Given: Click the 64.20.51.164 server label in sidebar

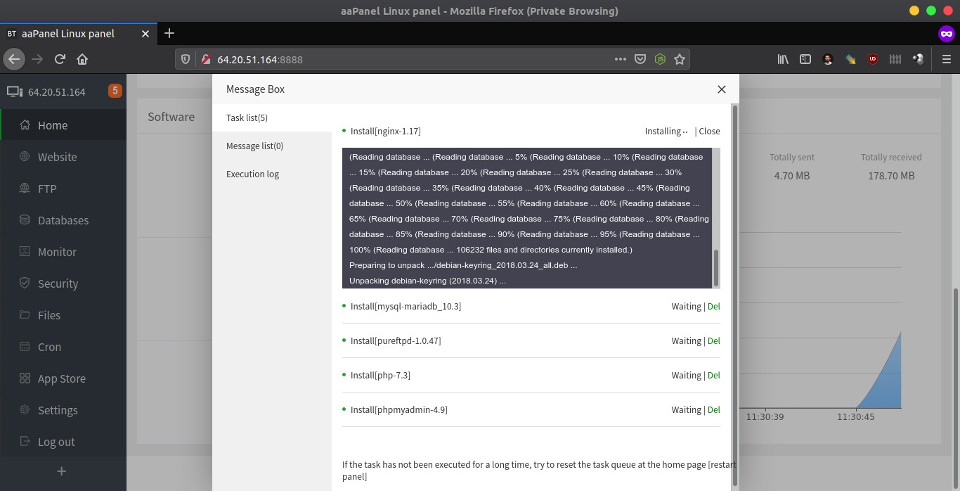Looking at the screenshot, I should coord(57,92).
